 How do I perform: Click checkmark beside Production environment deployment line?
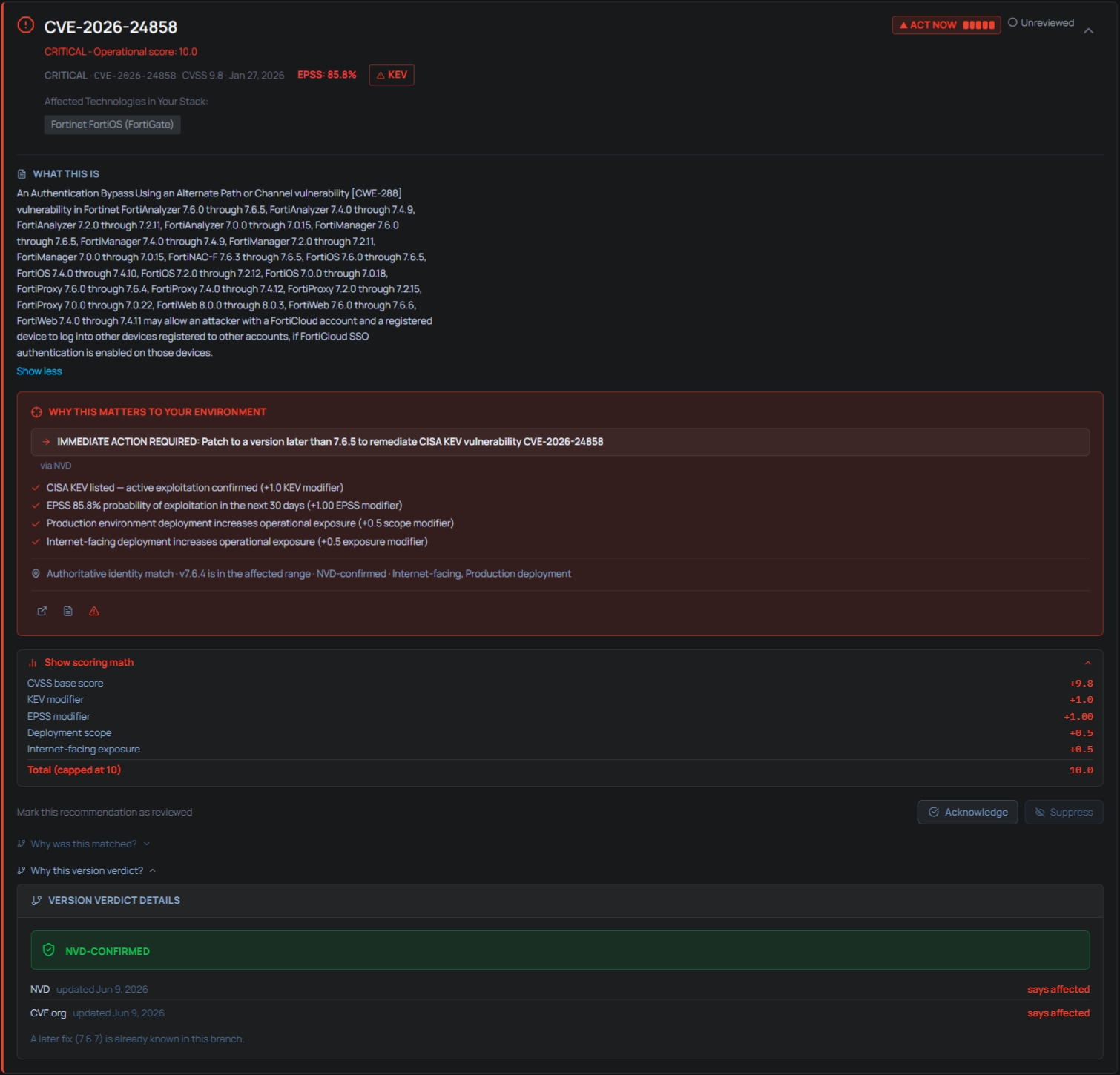(36, 523)
